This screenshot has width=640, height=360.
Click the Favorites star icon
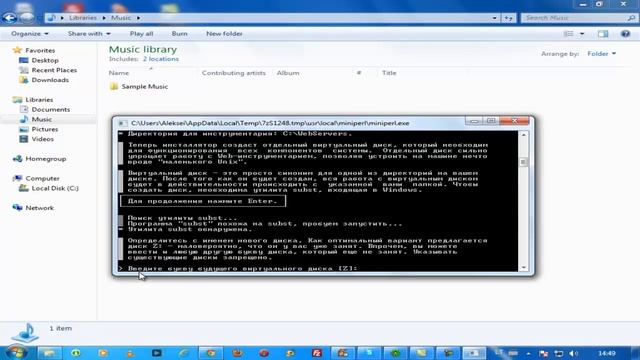17,50
